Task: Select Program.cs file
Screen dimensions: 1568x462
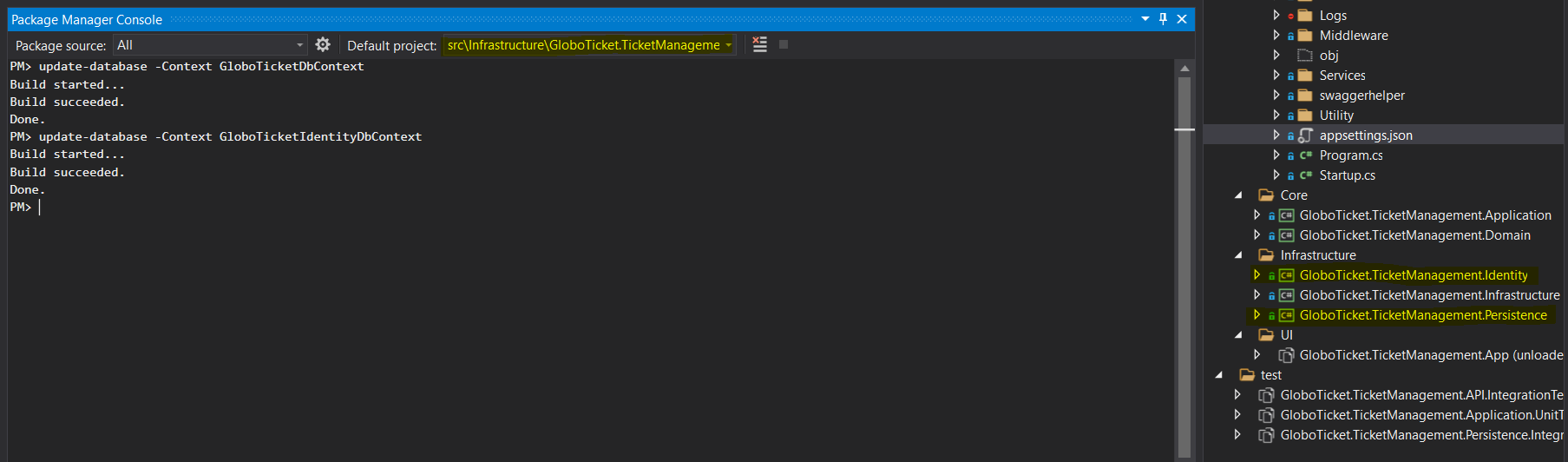Action: click(x=1351, y=155)
